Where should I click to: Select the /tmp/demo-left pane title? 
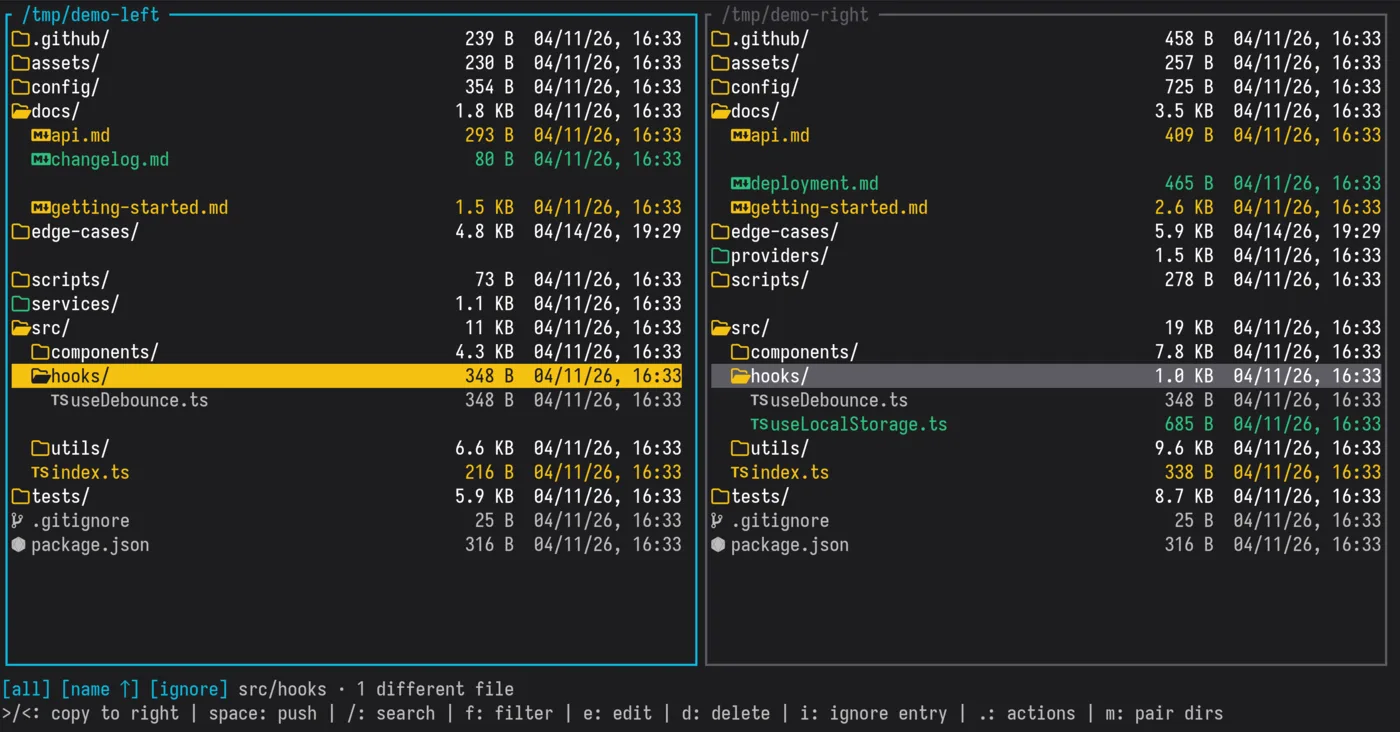(91, 15)
